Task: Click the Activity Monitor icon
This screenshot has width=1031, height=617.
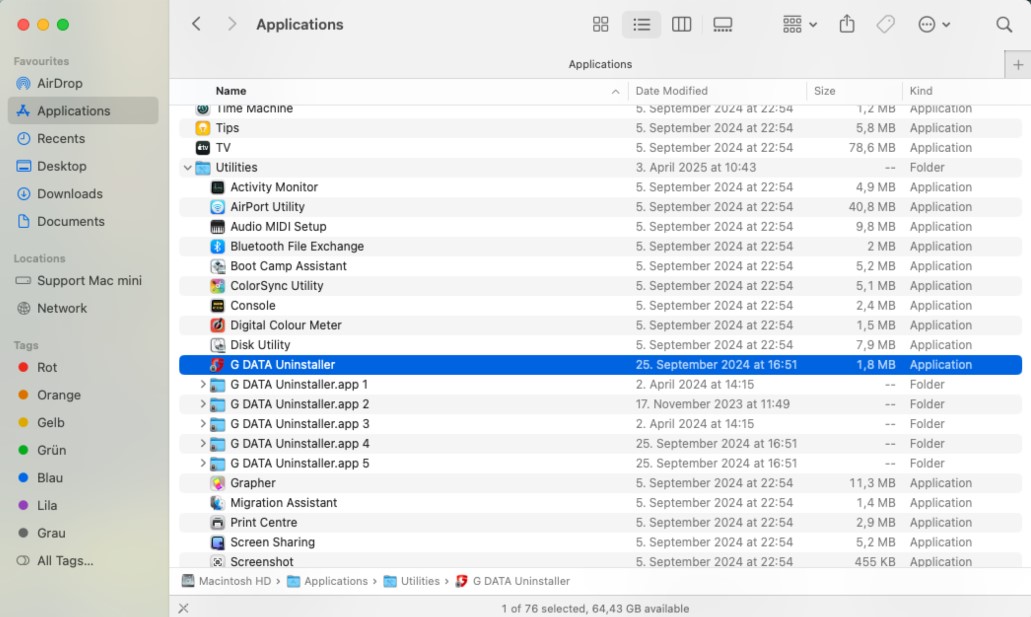Action: pyautogui.click(x=217, y=187)
